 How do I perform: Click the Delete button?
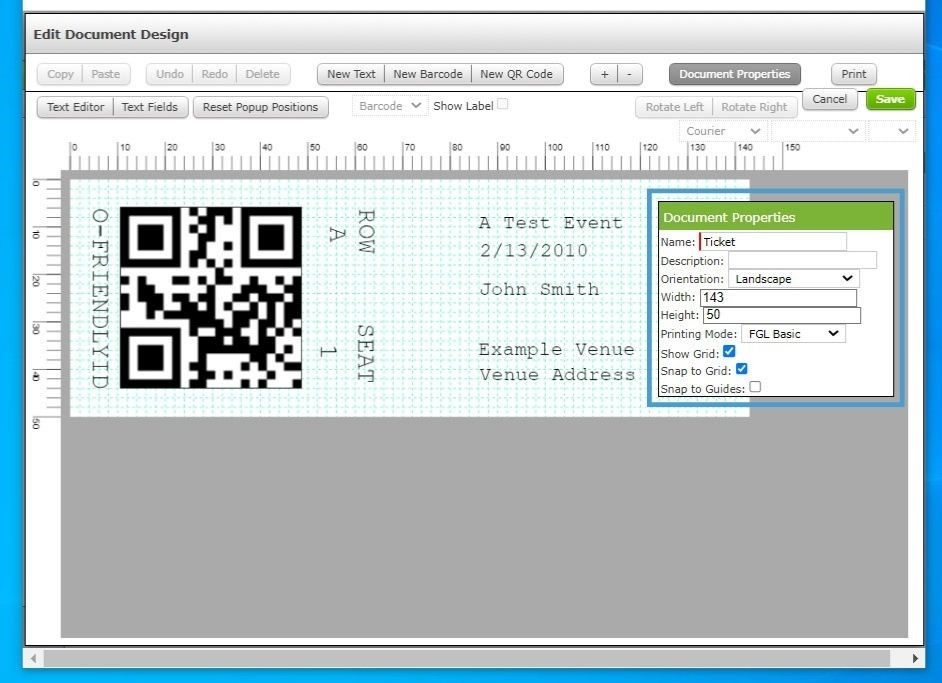[263, 74]
